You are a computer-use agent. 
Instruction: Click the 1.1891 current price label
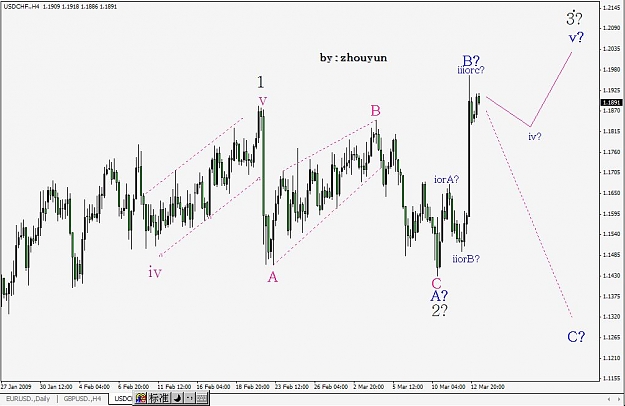[x=611, y=103]
